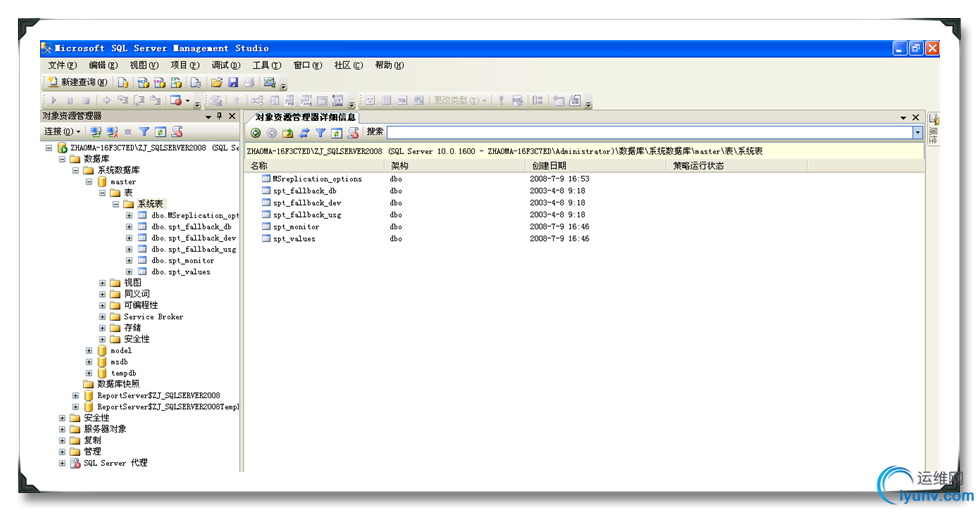The image size is (980, 512).
Task: Click the new Database Engine Query page icon
Action: 123,82
